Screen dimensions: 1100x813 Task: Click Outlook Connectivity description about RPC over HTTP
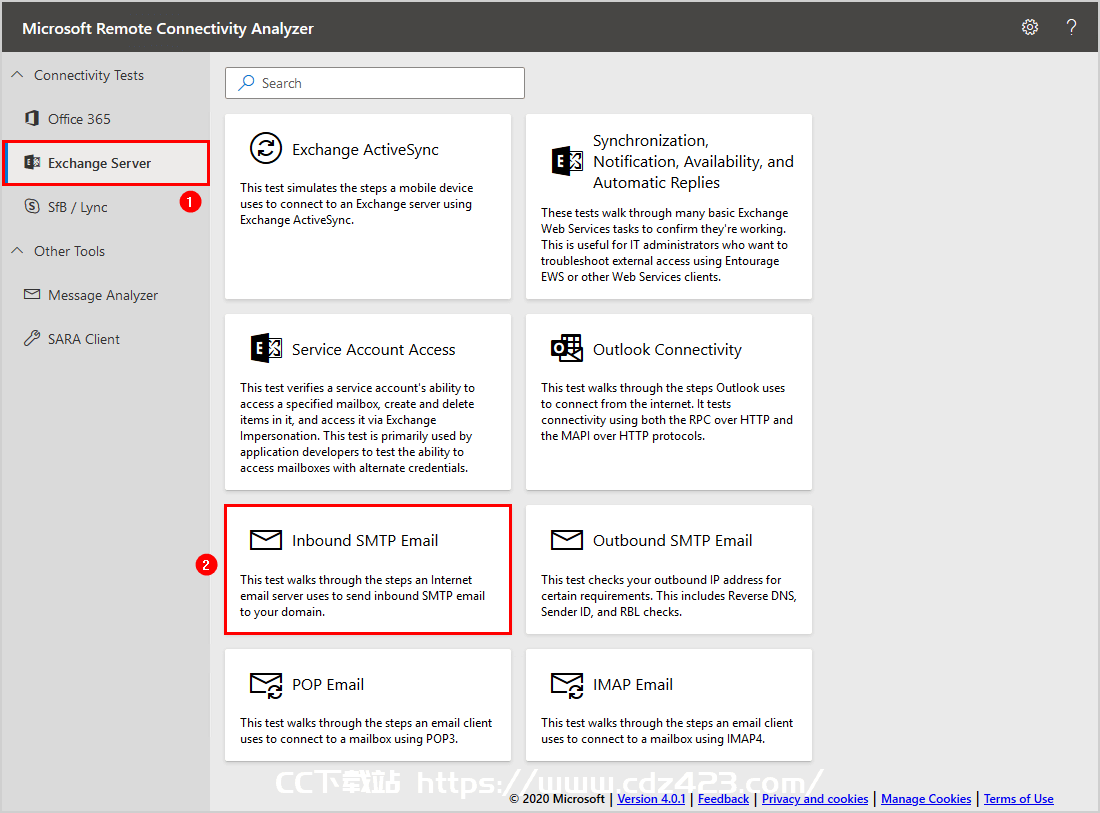point(666,412)
